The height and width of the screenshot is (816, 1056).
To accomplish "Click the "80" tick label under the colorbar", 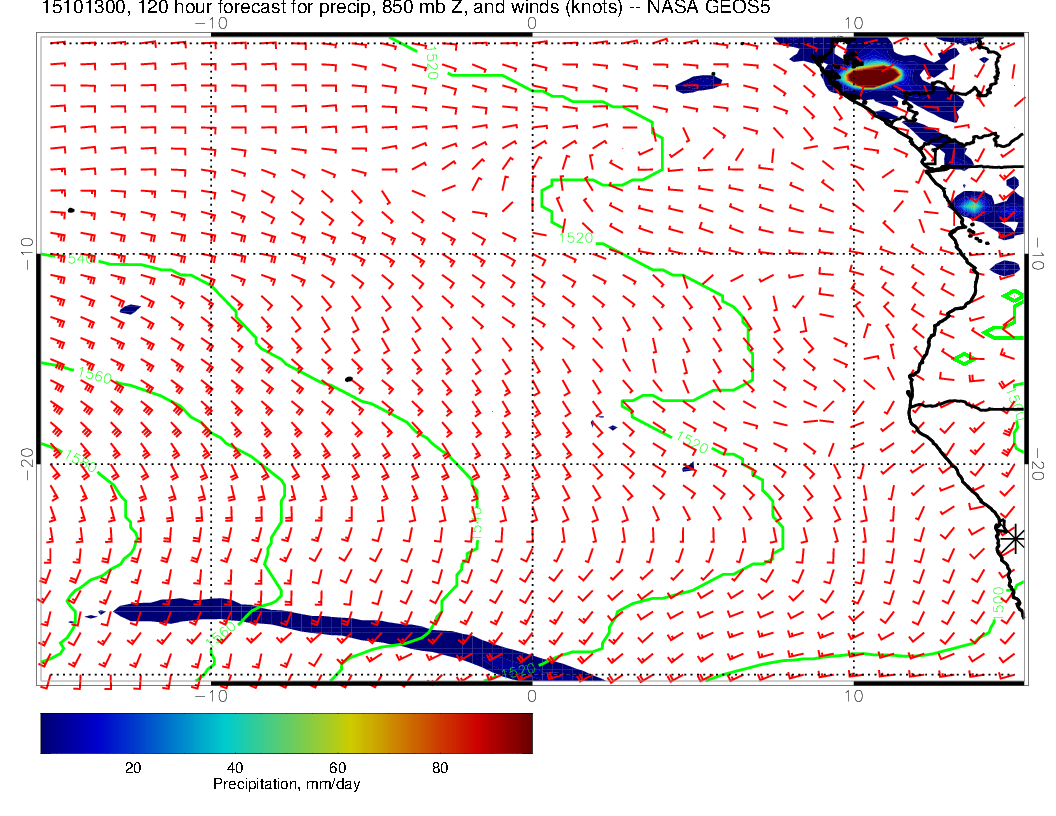I will 439,768.
